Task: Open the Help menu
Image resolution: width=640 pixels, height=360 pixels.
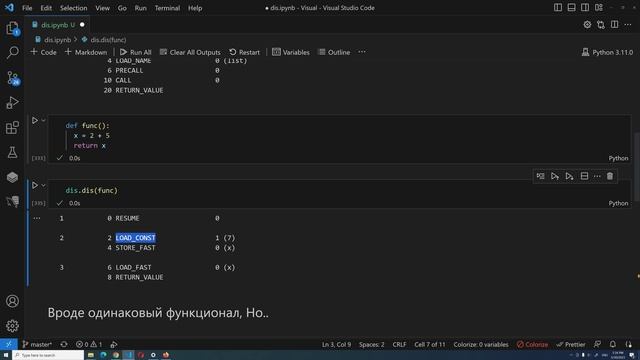Action: pos(195,8)
